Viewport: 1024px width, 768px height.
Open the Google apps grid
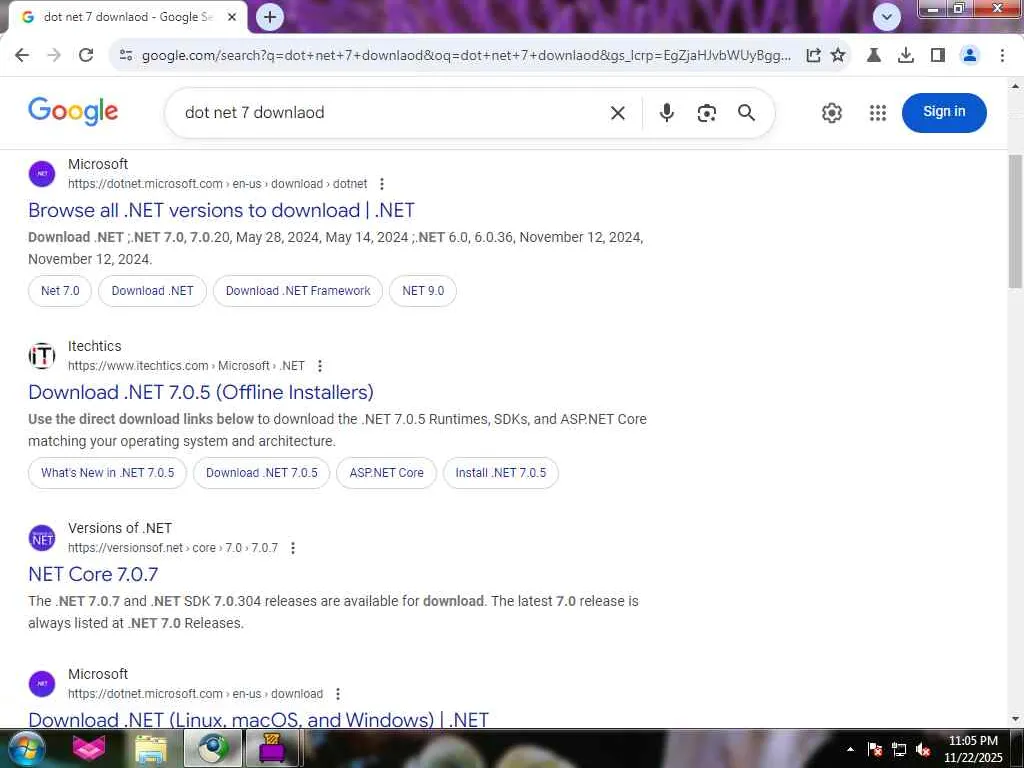[878, 113]
